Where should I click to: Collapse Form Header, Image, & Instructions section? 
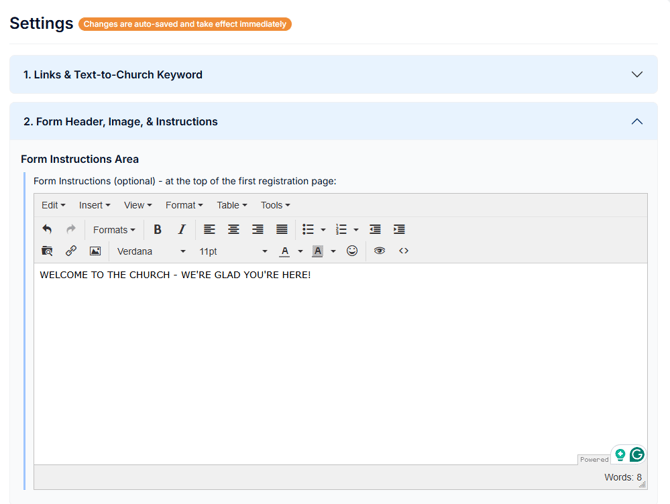click(333, 121)
